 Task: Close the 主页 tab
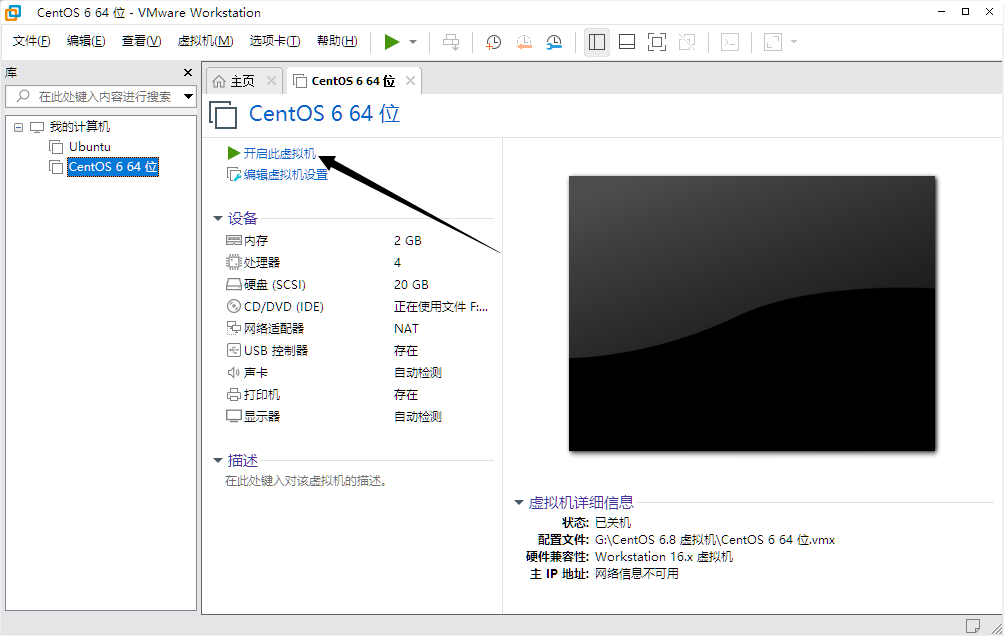(271, 81)
